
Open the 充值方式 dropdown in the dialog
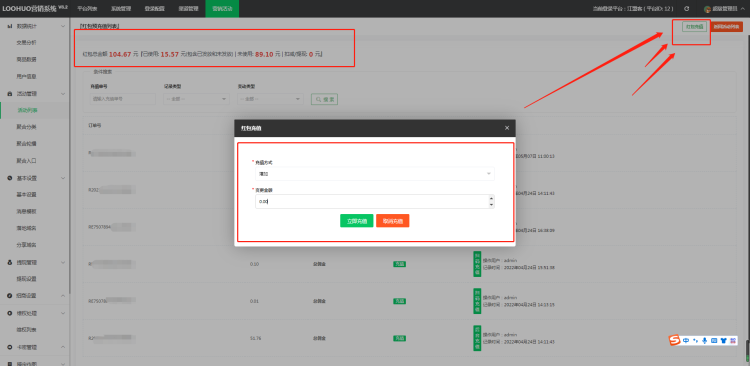pyautogui.click(x=375, y=174)
